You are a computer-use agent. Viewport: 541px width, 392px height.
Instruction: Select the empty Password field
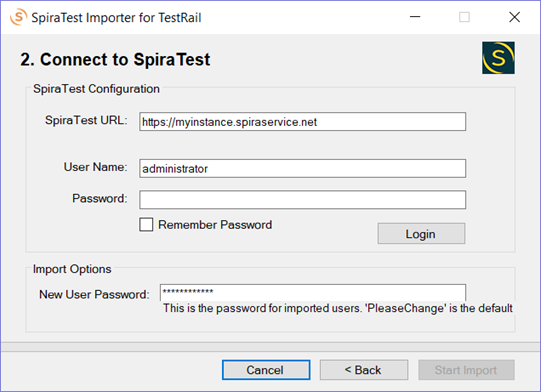(302, 200)
